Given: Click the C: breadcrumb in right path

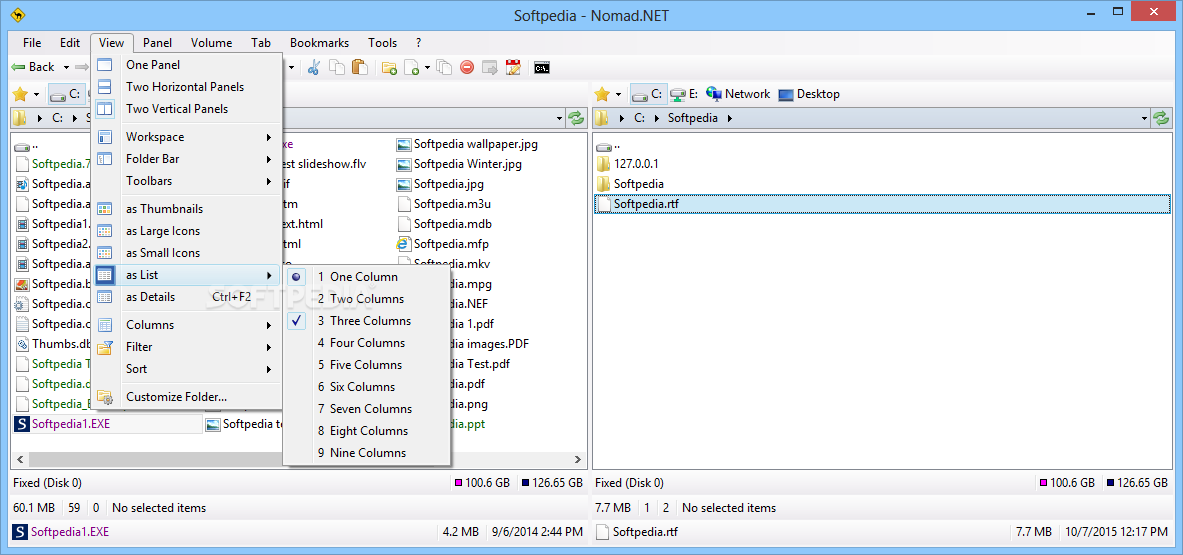Looking at the screenshot, I should pyautogui.click(x=640, y=118).
